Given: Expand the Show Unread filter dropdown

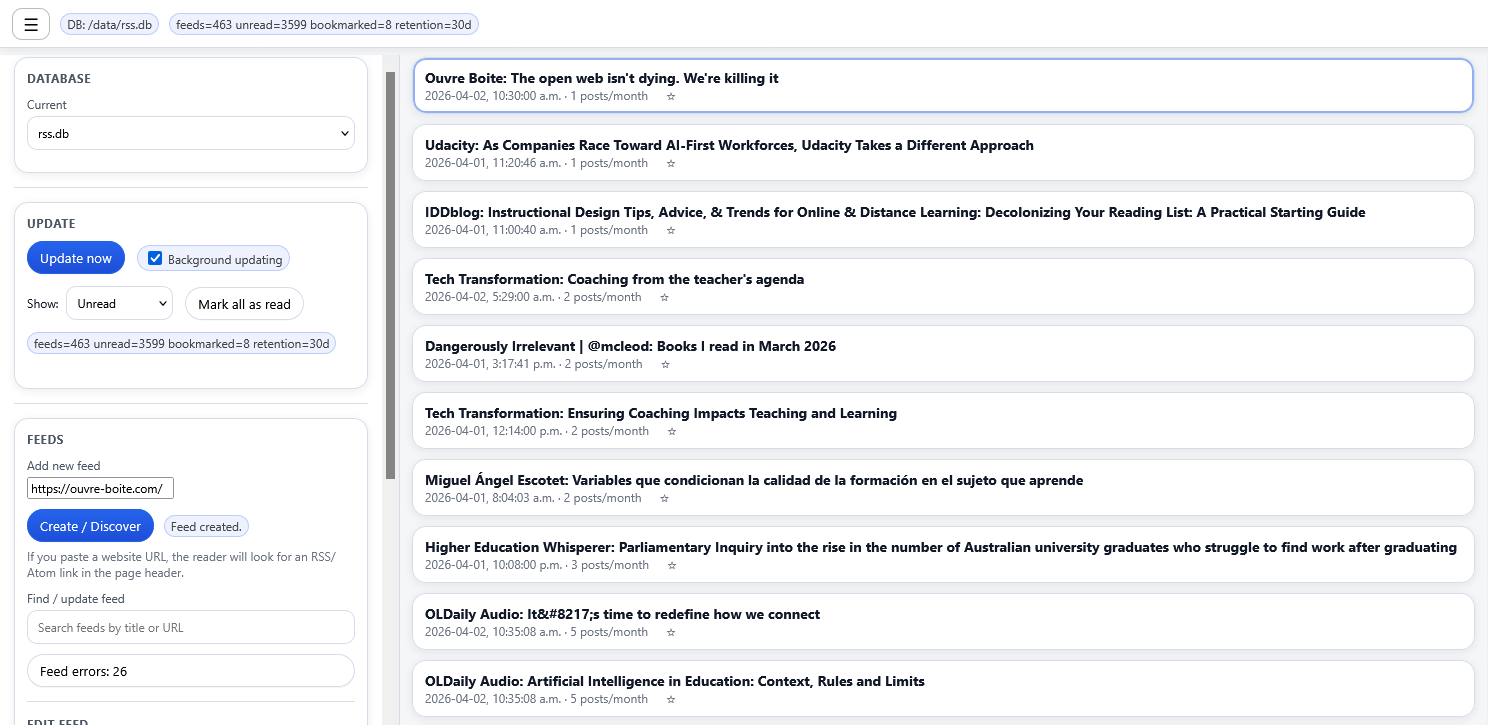Looking at the screenshot, I should point(119,304).
